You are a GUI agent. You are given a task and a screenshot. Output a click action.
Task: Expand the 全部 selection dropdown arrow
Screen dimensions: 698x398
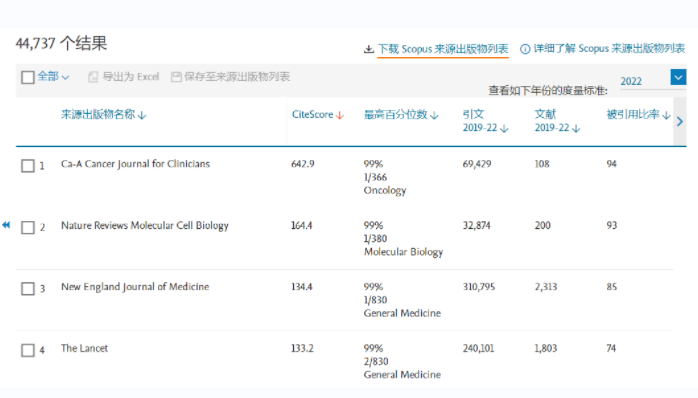(65, 77)
